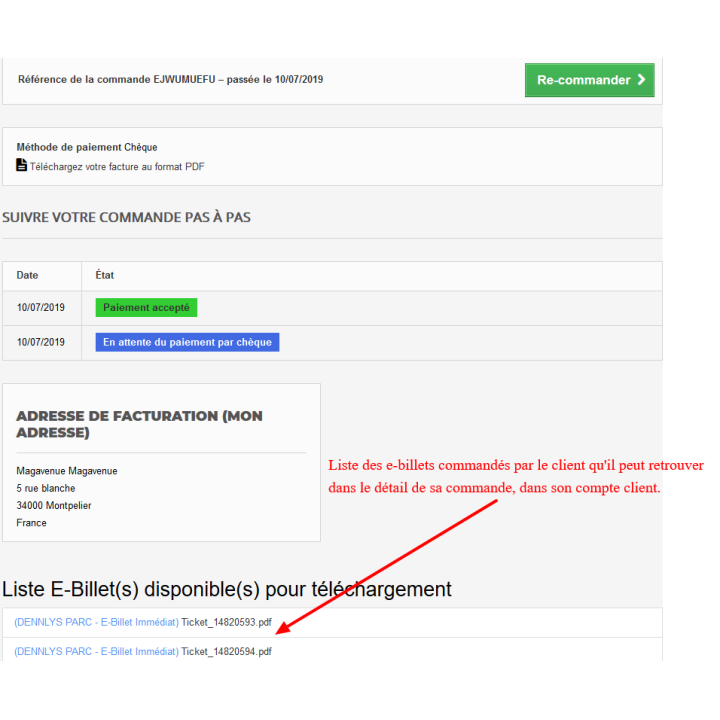Click the 10/07/2019 date beside Paiement accepté

[x=41, y=308]
